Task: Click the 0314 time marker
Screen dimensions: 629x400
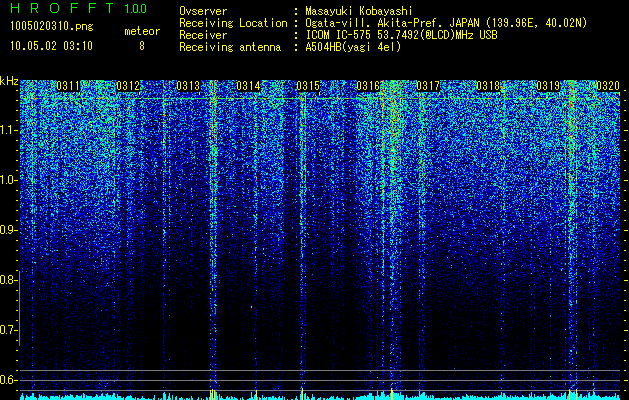Action: (x=248, y=86)
